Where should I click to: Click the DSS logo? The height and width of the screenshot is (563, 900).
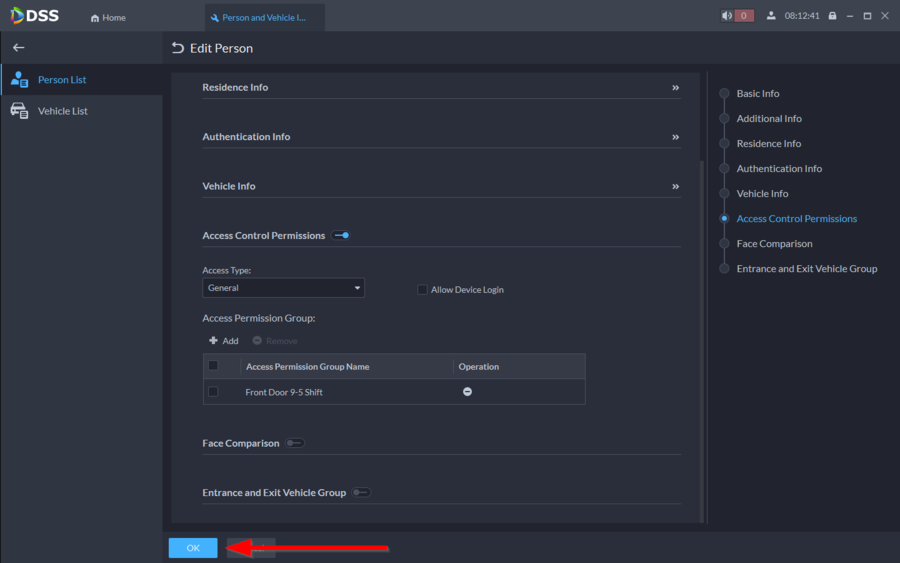coord(36,16)
